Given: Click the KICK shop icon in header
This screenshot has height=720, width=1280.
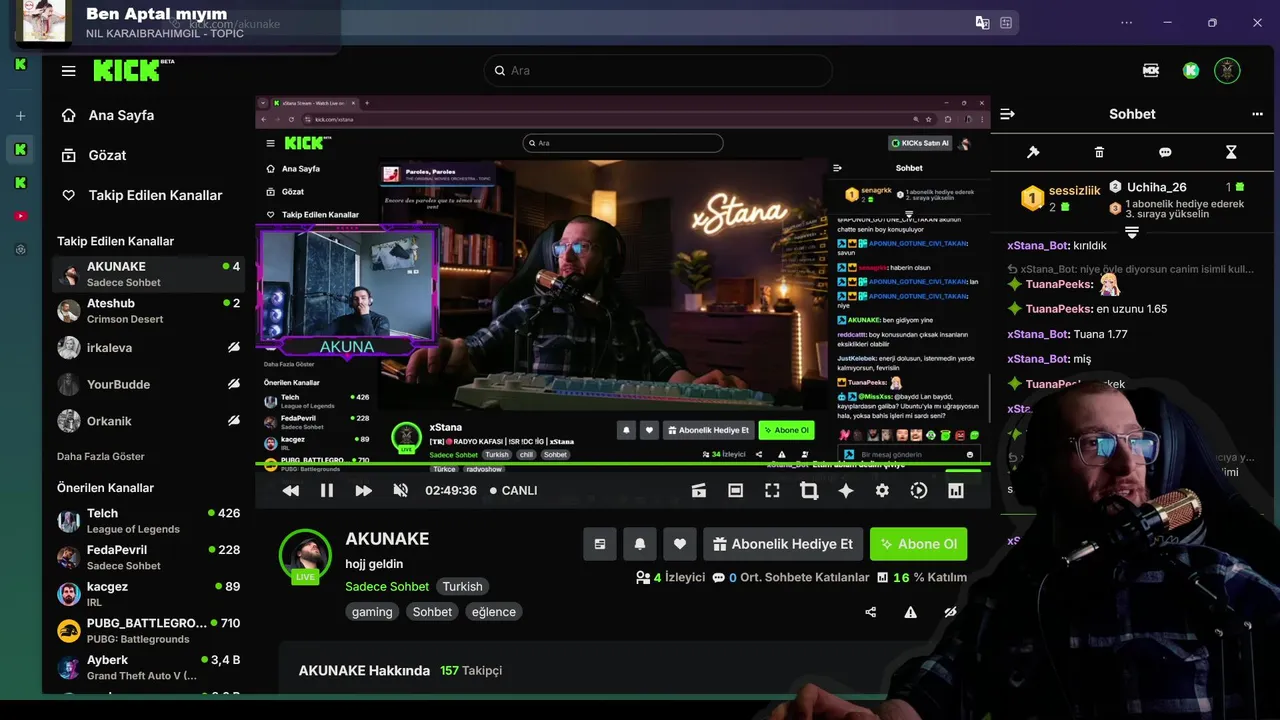Looking at the screenshot, I should [x=1151, y=70].
